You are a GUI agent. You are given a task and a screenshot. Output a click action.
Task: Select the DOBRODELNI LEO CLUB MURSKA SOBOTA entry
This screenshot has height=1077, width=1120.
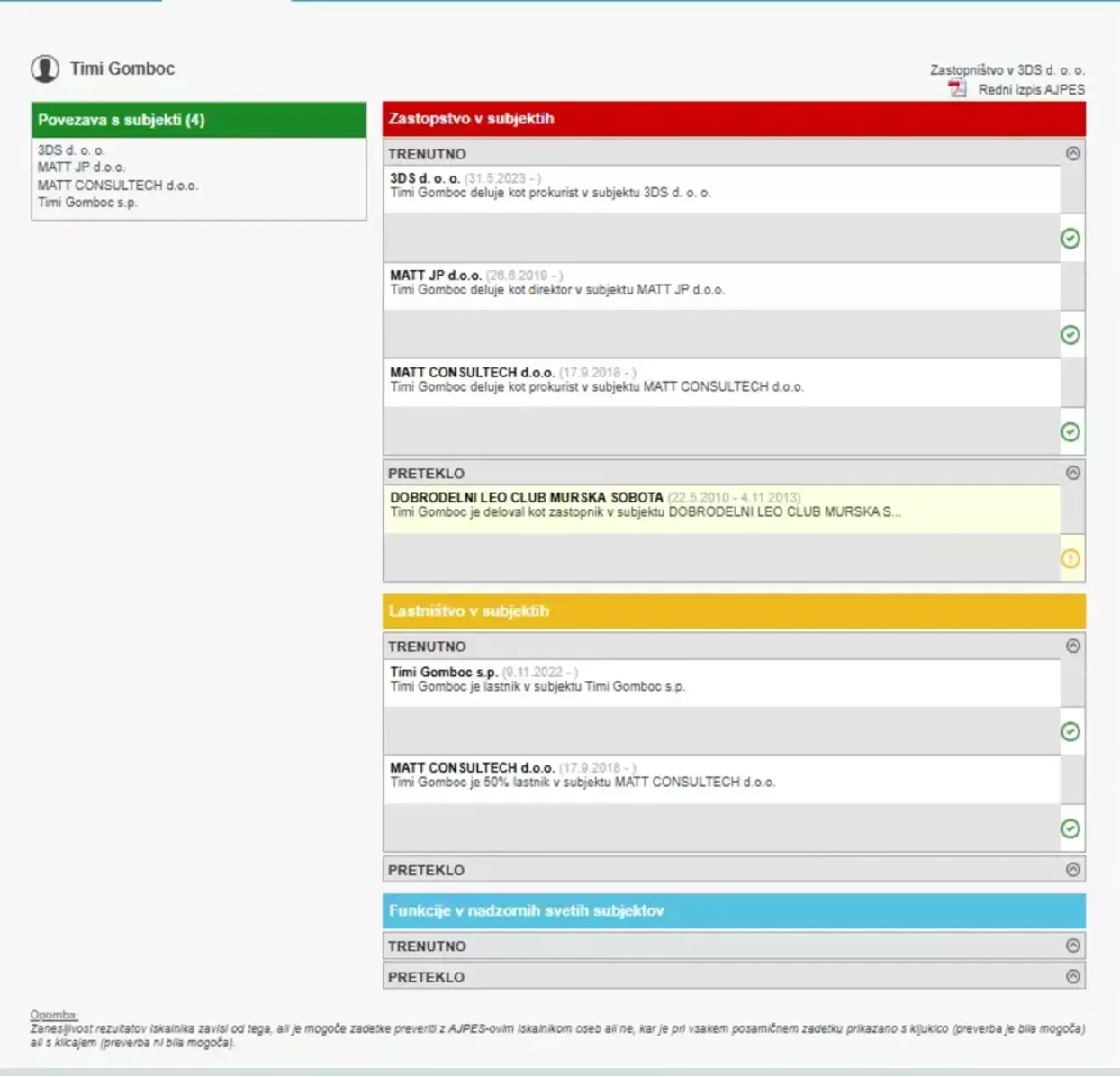point(527,498)
